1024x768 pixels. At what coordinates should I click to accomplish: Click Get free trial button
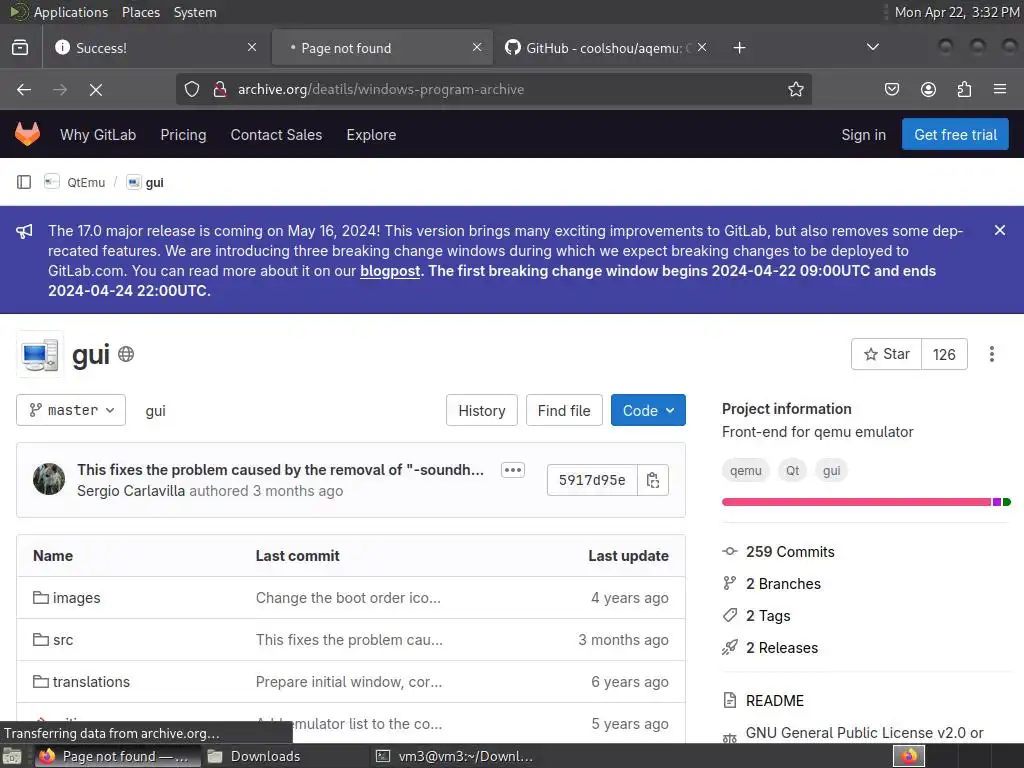(955, 135)
